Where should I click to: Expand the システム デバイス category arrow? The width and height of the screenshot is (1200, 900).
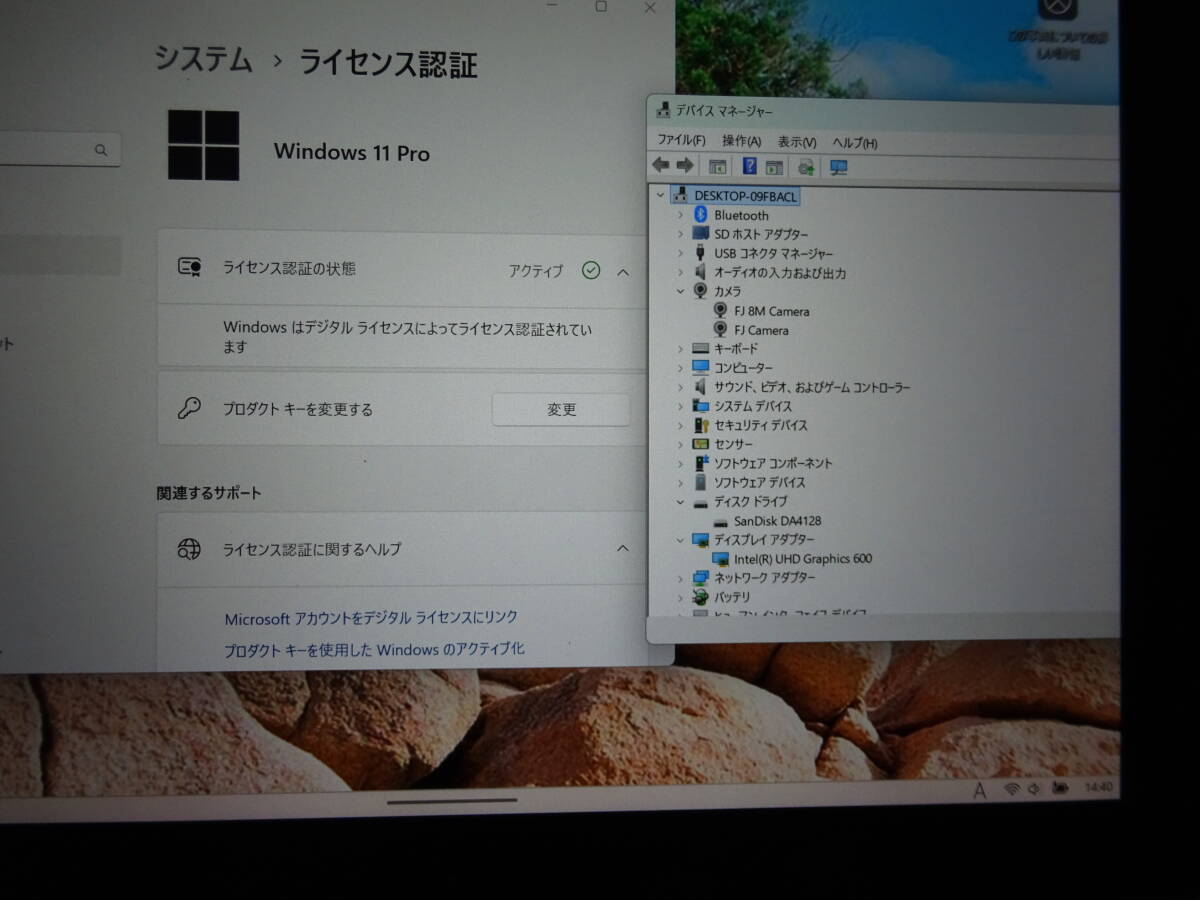point(680,406)
